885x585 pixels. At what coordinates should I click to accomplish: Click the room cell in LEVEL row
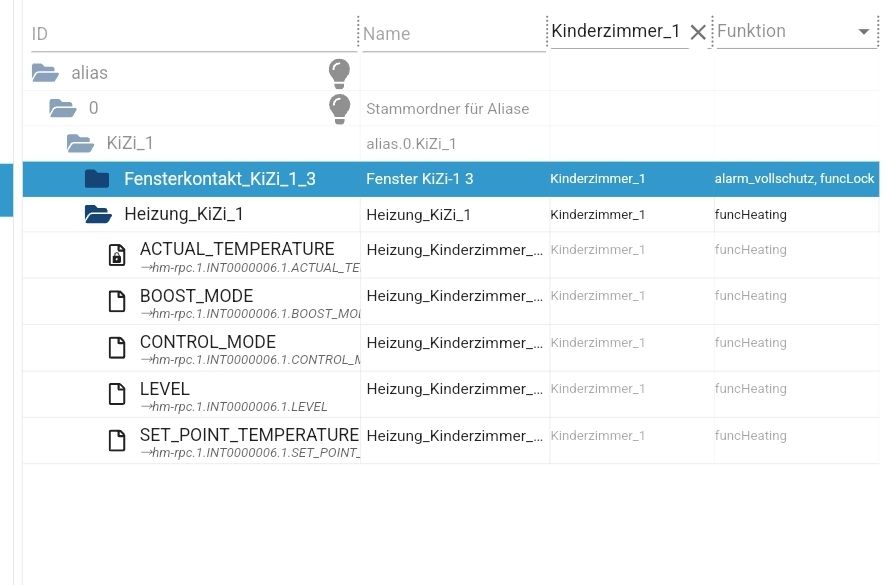pos(597,389)
